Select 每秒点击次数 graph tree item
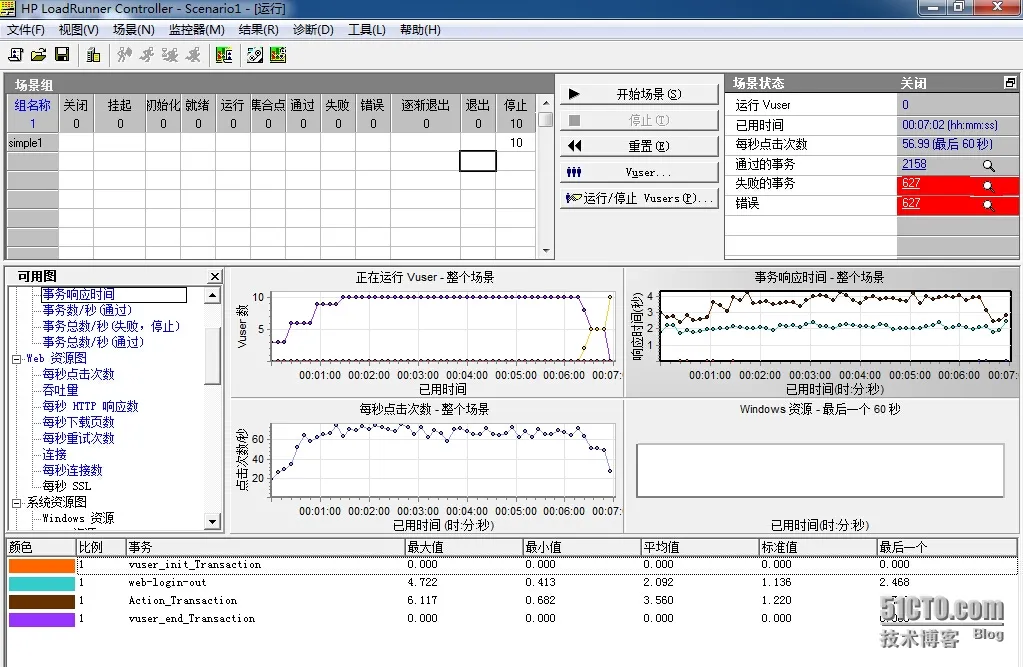The height and width of the screenshot is (667, 1023). (78, 374)
